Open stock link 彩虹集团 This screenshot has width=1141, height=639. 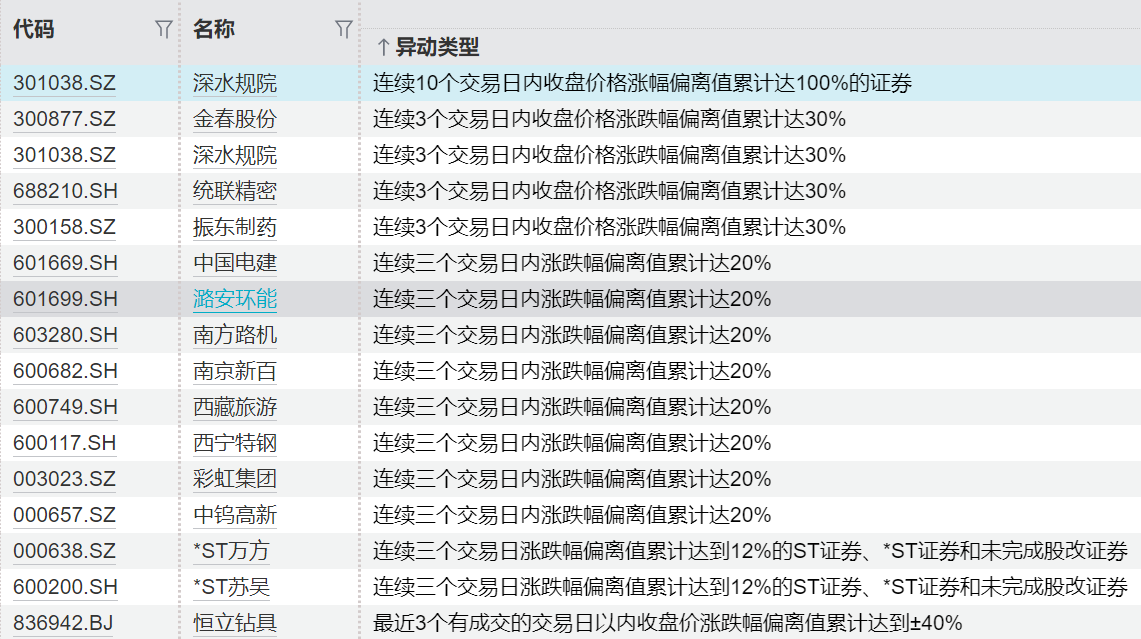235,479
